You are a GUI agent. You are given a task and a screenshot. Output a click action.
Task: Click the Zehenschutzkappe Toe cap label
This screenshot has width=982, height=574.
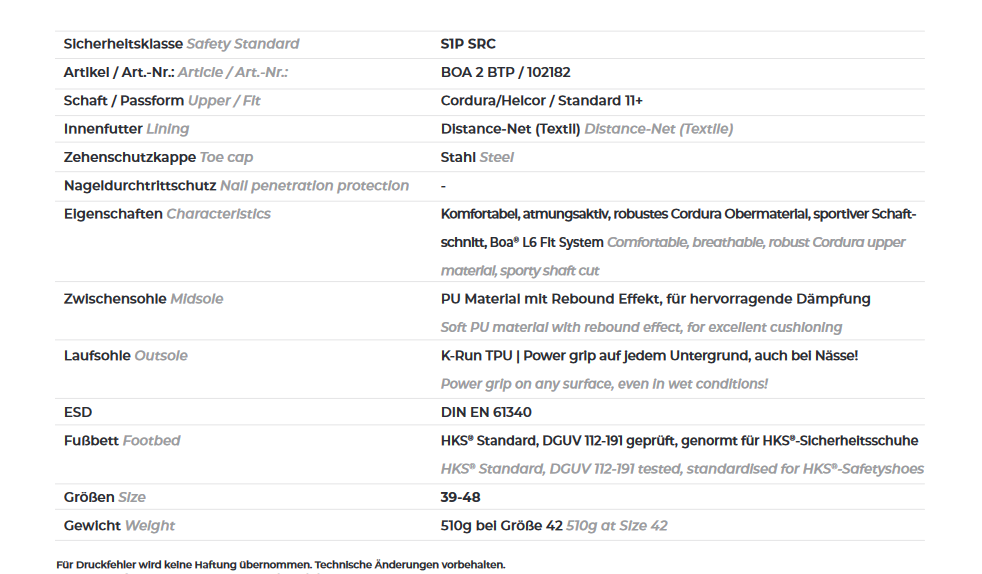158,157
